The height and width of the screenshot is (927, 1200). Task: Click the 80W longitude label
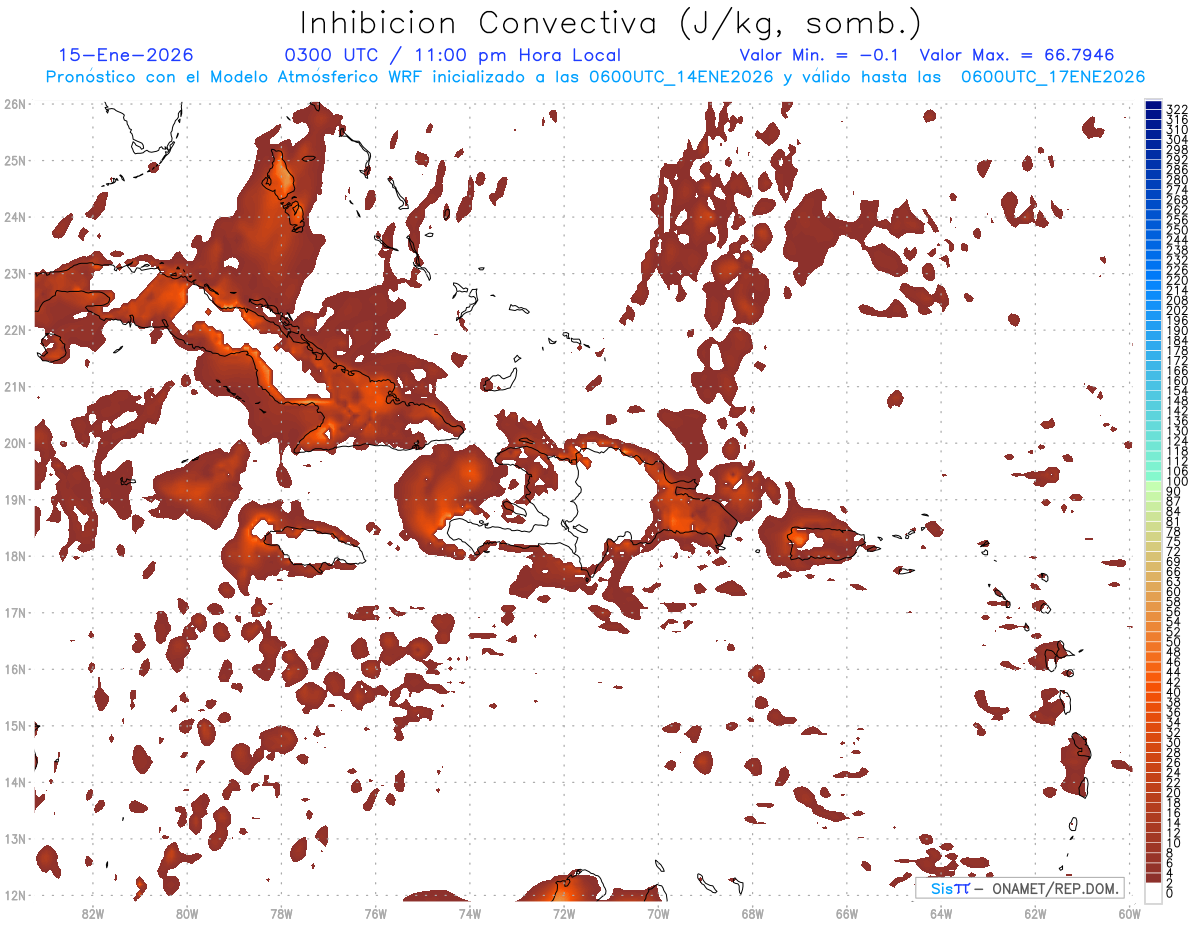click(x=186, y=913)
